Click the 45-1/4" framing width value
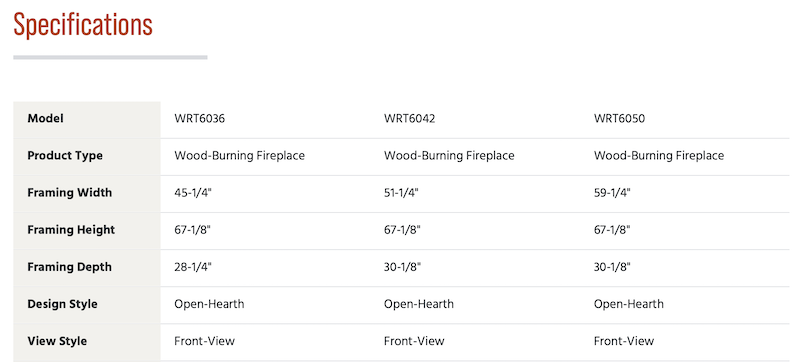800x362 pixels. 191,193
